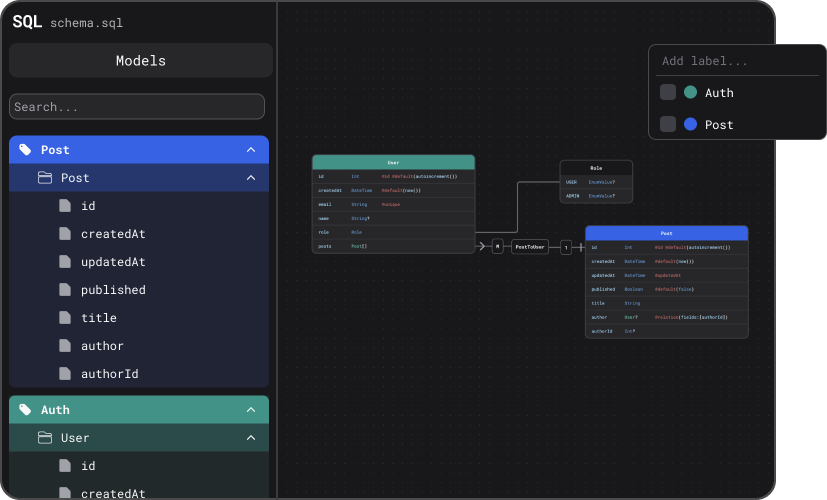Click the file icon next to published
Viewport: 827px width, 500px height.
pos(65,290)
